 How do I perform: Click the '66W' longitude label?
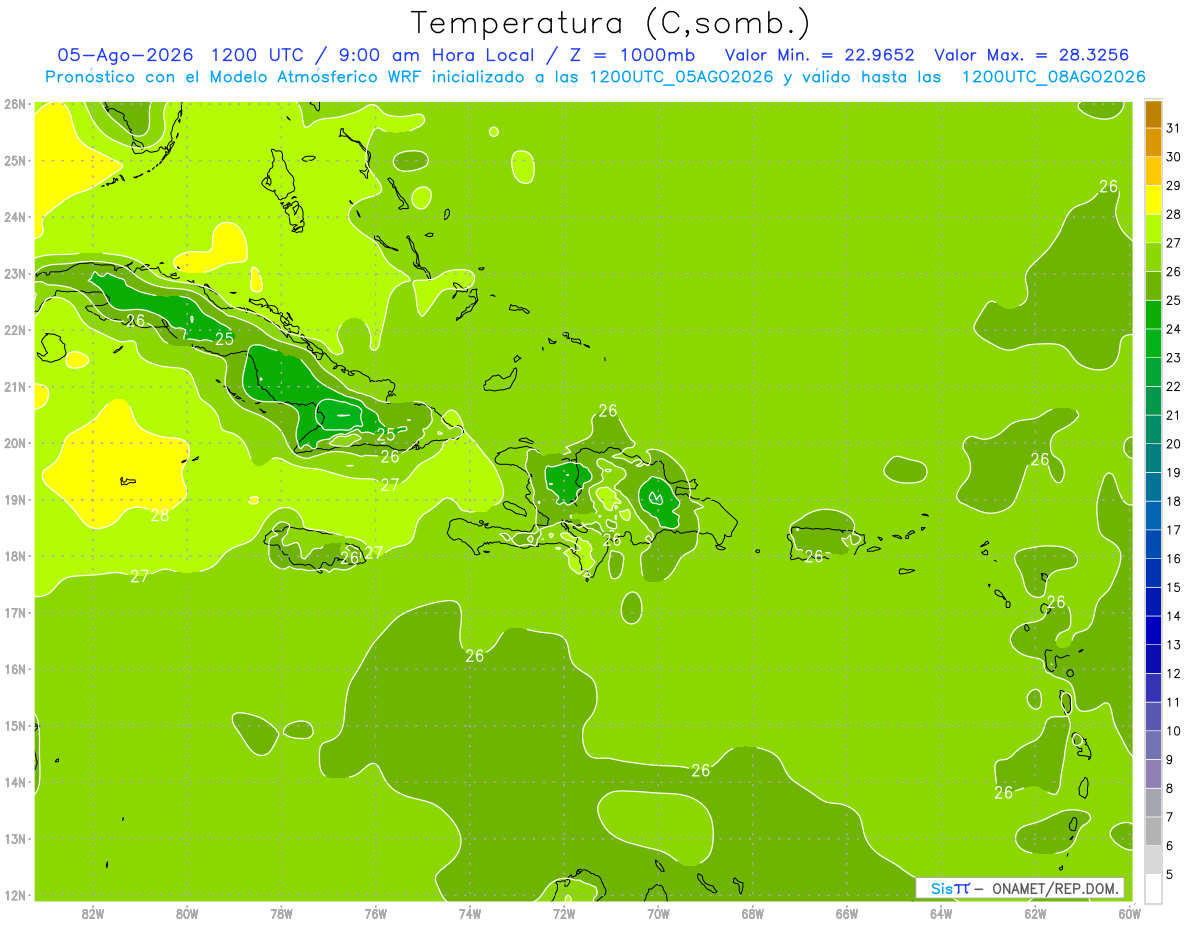847,913
